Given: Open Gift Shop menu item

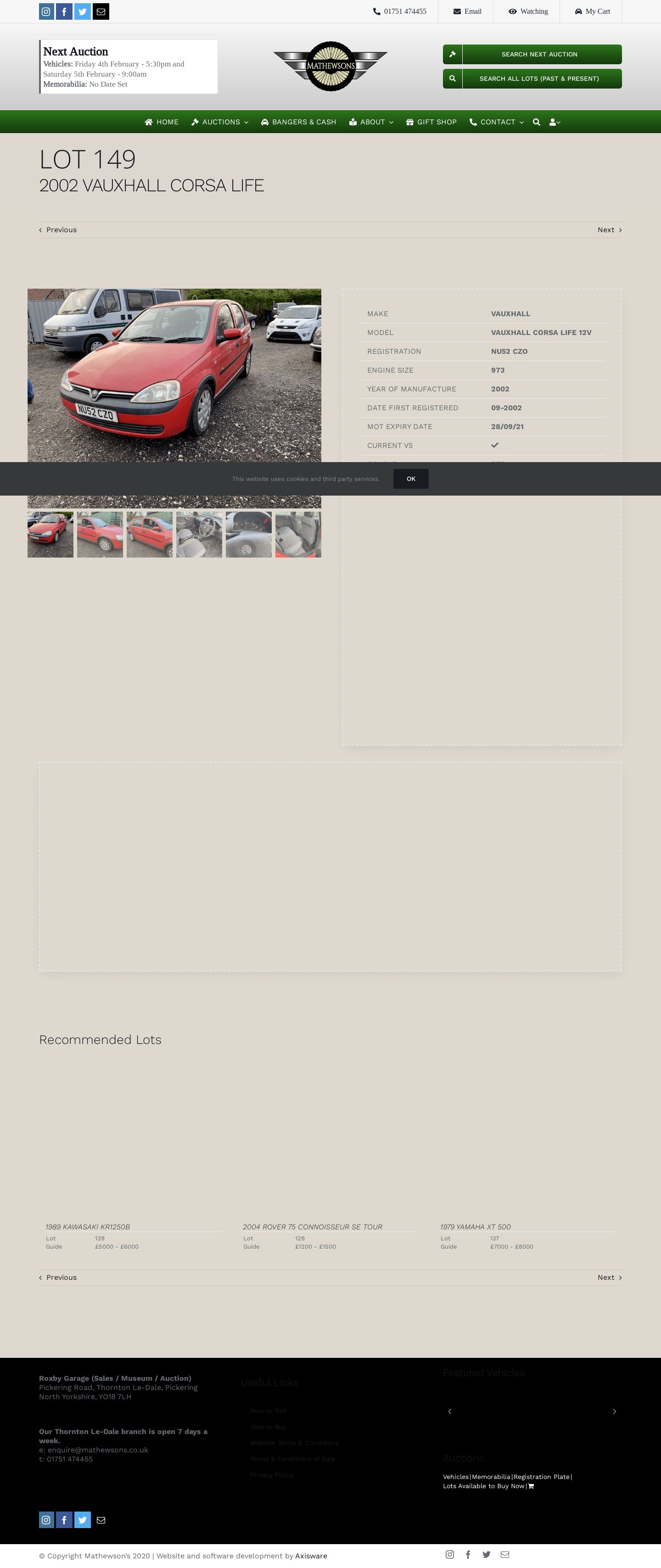Looking at the screenshot, I should 431,122.
